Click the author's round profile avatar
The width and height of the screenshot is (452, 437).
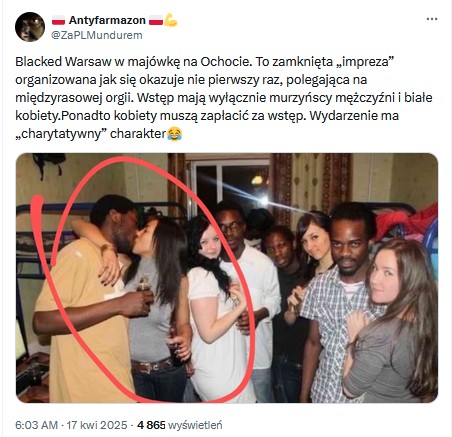pos(30,27)
